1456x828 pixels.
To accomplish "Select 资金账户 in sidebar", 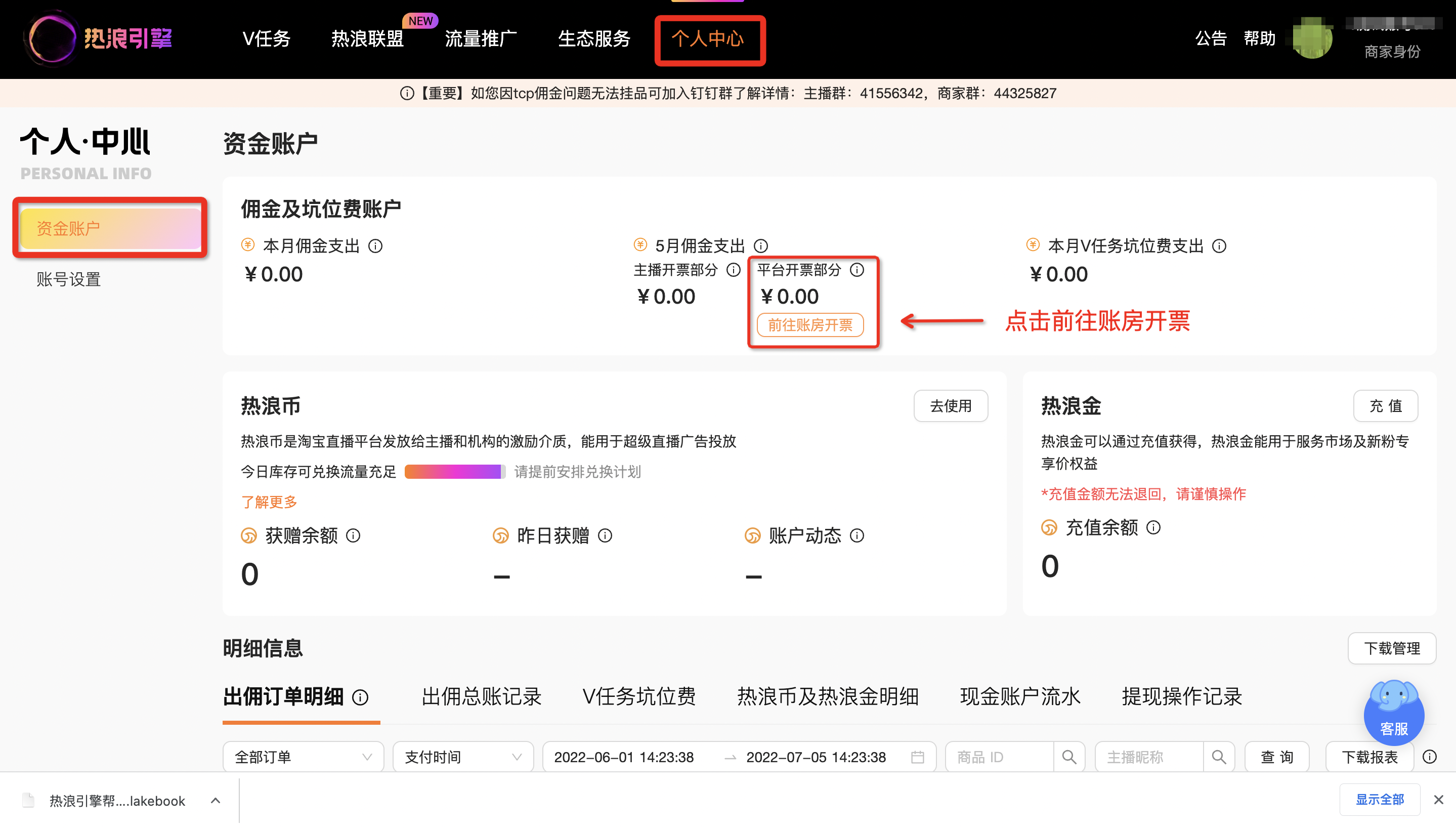I will [x=110, y=229].
